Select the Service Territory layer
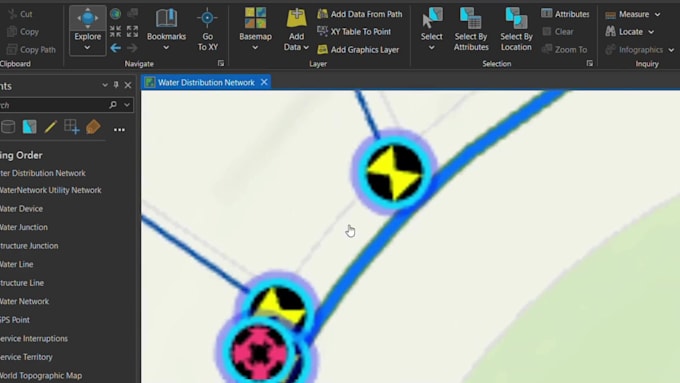680x383 pixels. point(26,357)
